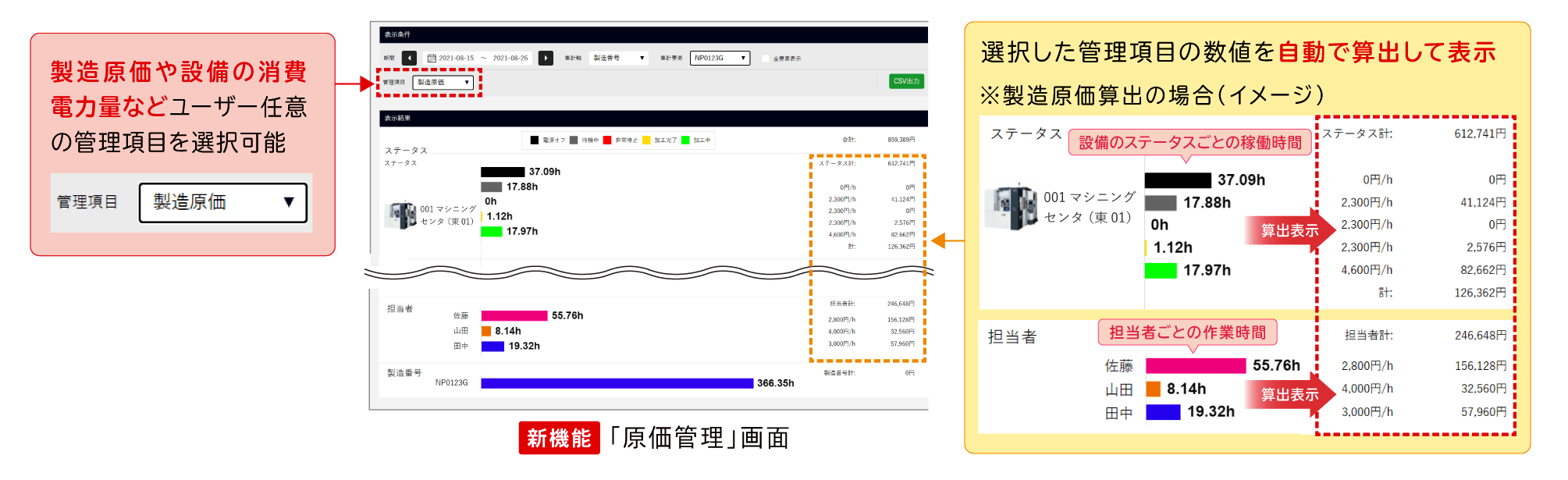Click the previous period arrow button
The height and width of the screenshot is (480, 1568).
click(409, 58)
